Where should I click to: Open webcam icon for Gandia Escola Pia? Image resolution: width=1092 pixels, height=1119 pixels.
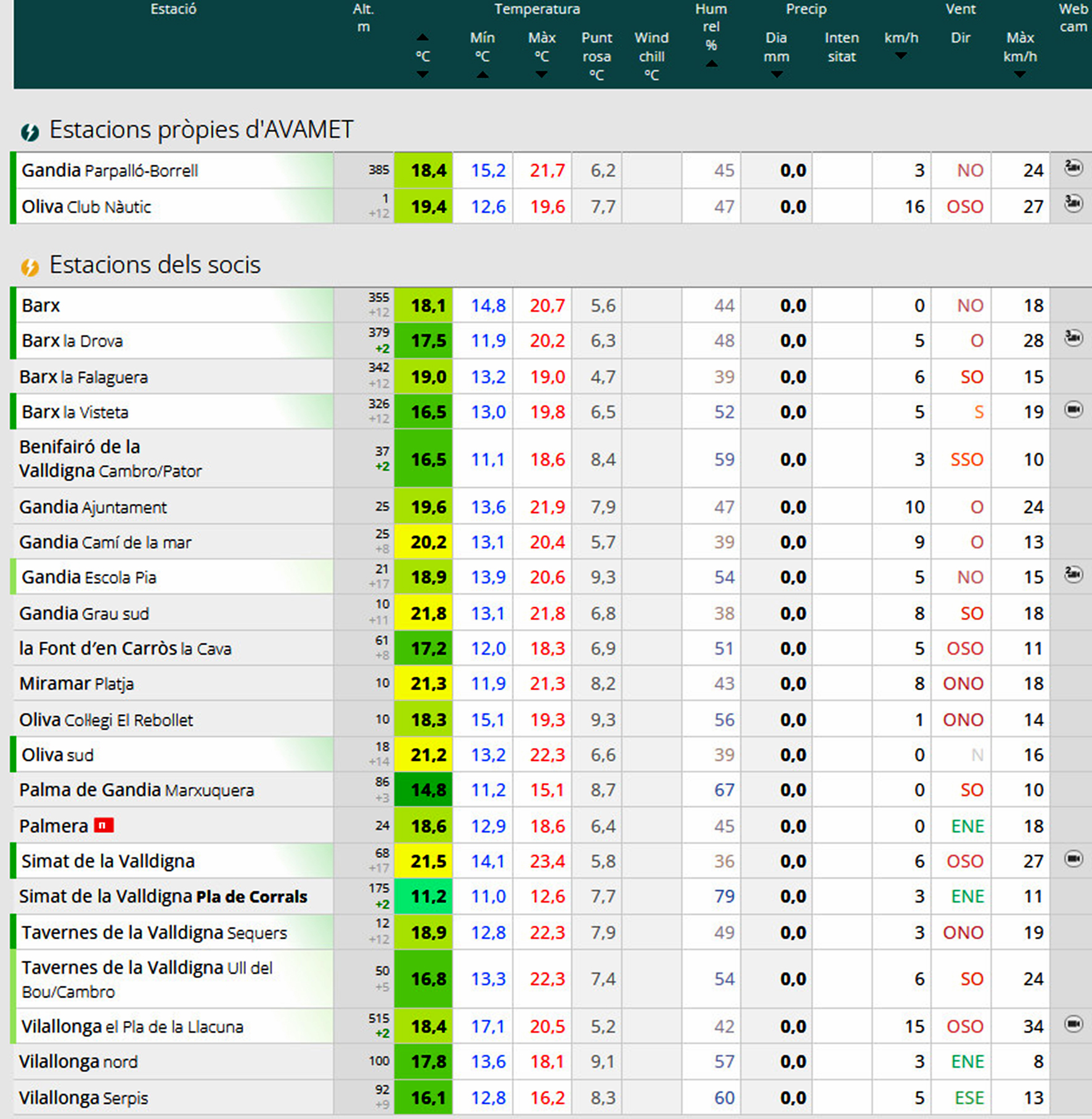click(x=1074, y=574)
